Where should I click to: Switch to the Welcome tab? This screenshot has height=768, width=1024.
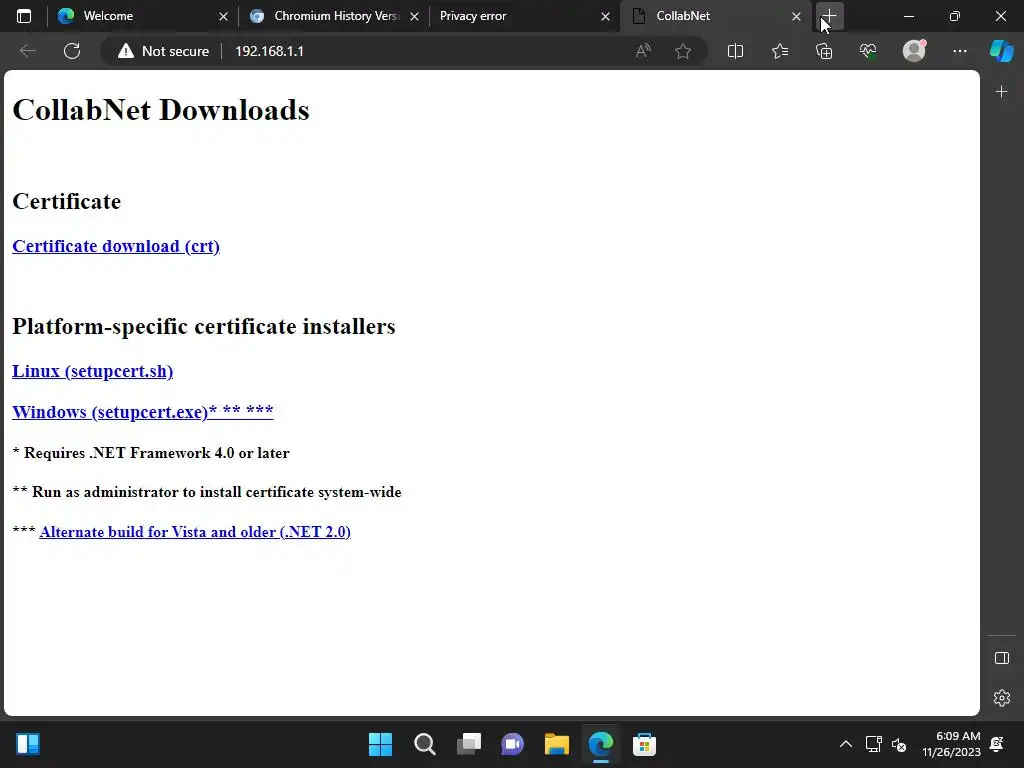pos(142,16)
